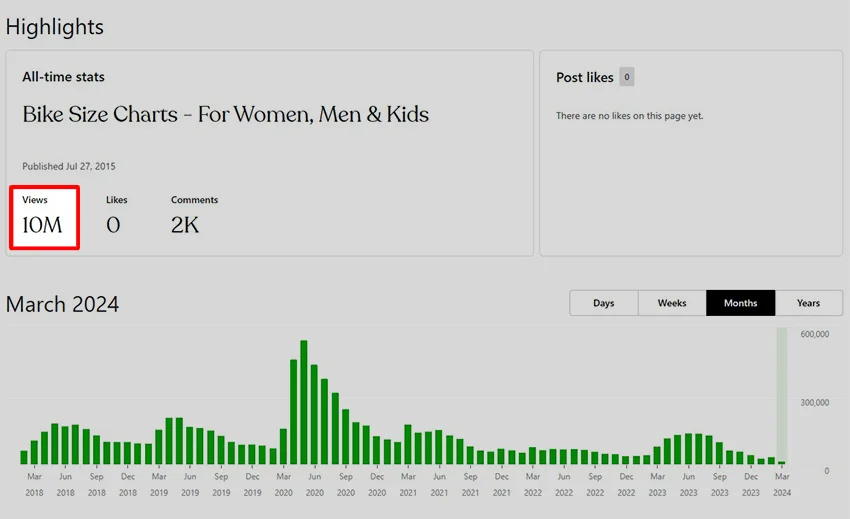Viewport: 850px width, 519px height.
Task: Click the post likes count badge
Action: tap(626, 77)
